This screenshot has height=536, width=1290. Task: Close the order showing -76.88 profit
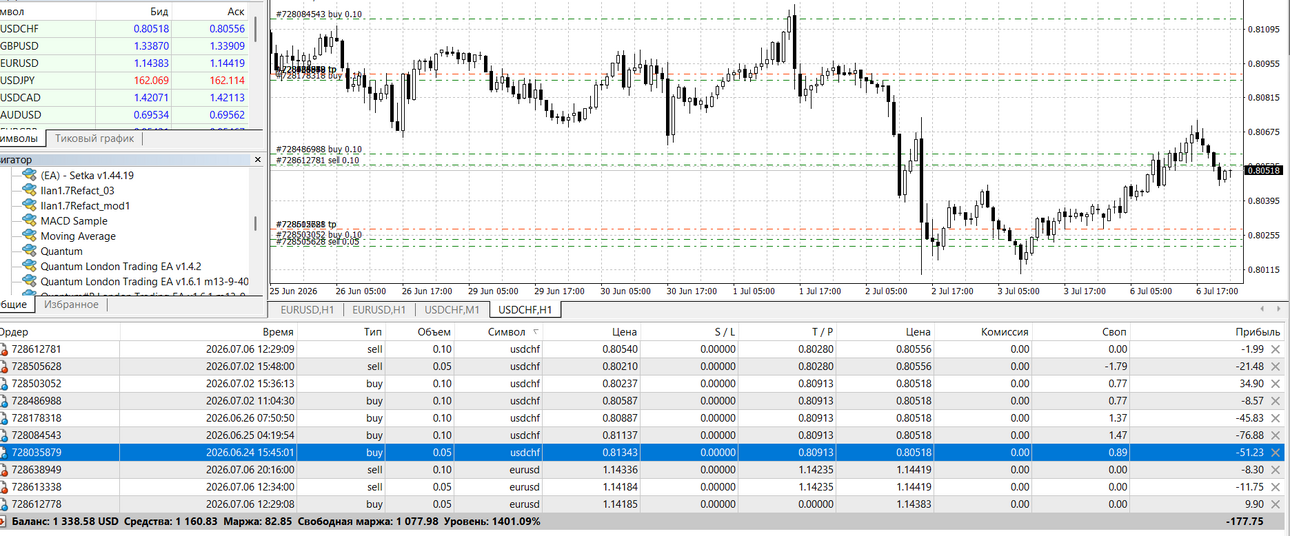1275,435
